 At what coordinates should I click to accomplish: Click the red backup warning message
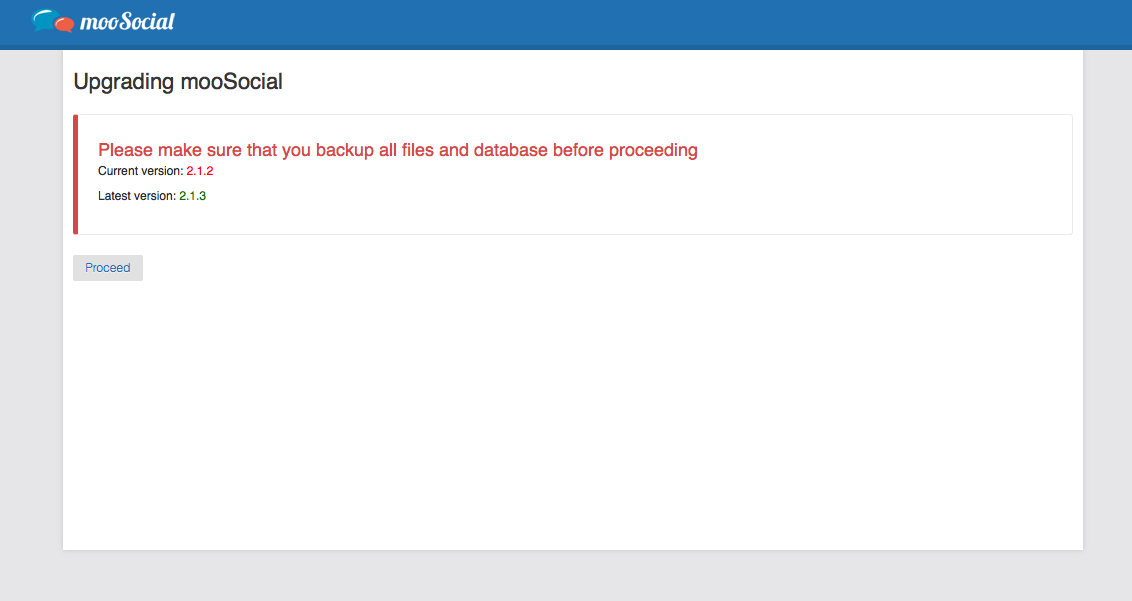click(x=397, y=150)
